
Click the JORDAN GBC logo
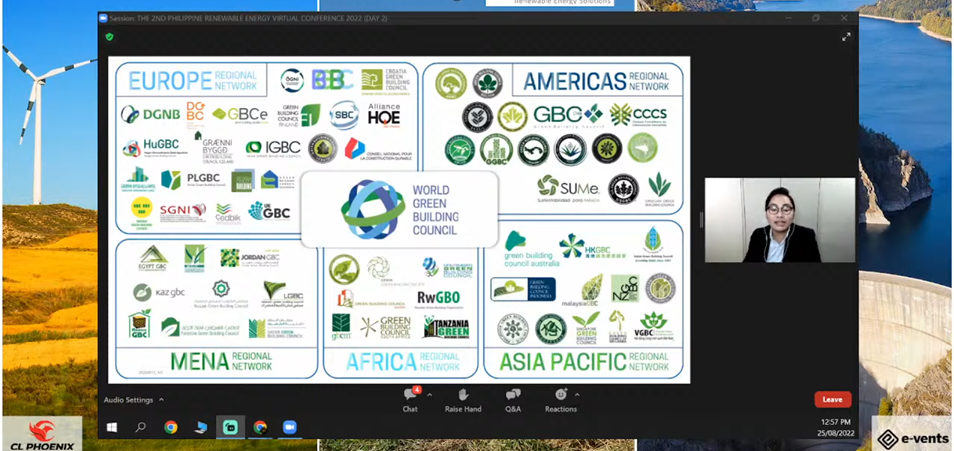251,258
